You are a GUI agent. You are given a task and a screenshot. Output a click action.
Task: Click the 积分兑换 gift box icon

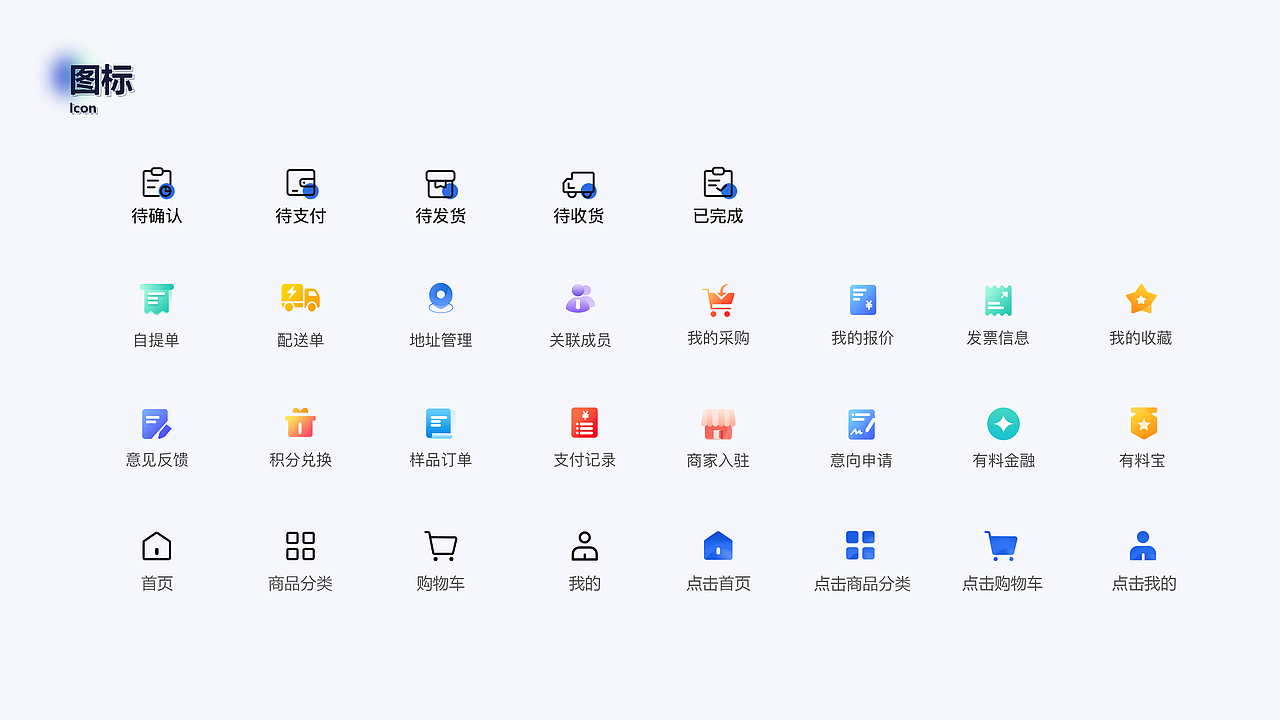[300, 422]
